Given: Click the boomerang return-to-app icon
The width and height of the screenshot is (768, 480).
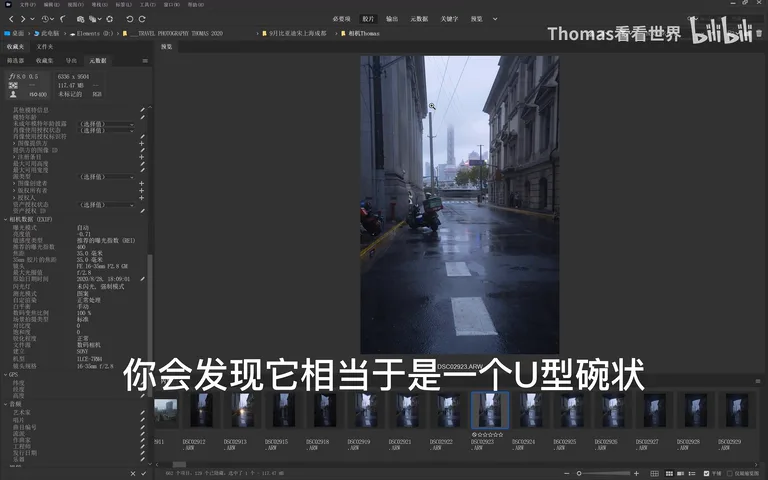Looking at the screenshot, I should [63, 19].
